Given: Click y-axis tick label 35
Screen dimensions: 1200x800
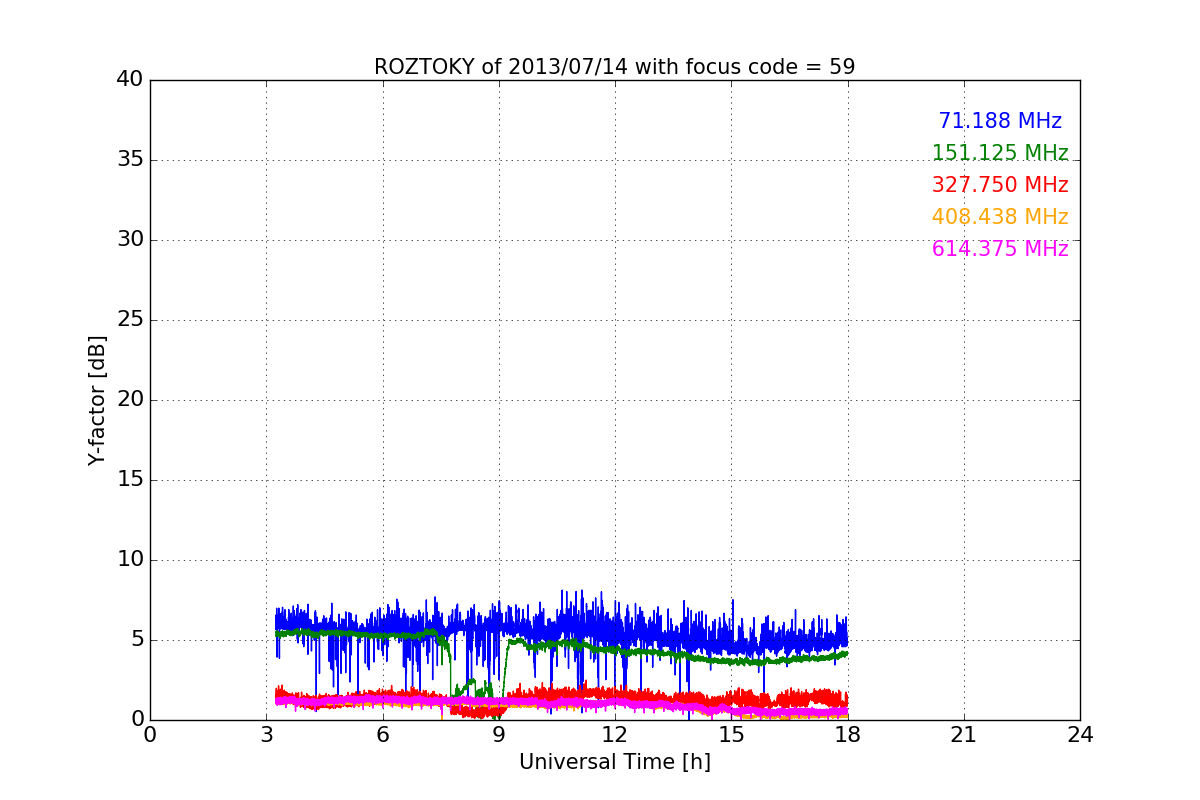Looking at the screenshot, I should click(130, 160).
